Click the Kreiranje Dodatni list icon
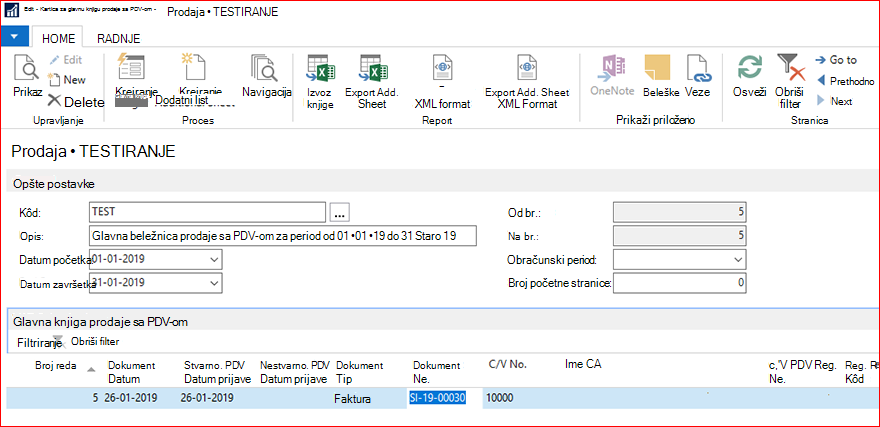This screenshot has width=880, height=427. [193, 69]
